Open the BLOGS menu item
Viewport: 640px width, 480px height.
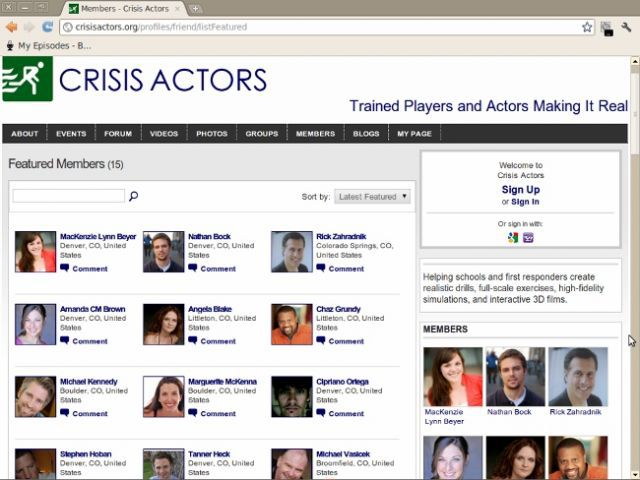pos(366,134)
